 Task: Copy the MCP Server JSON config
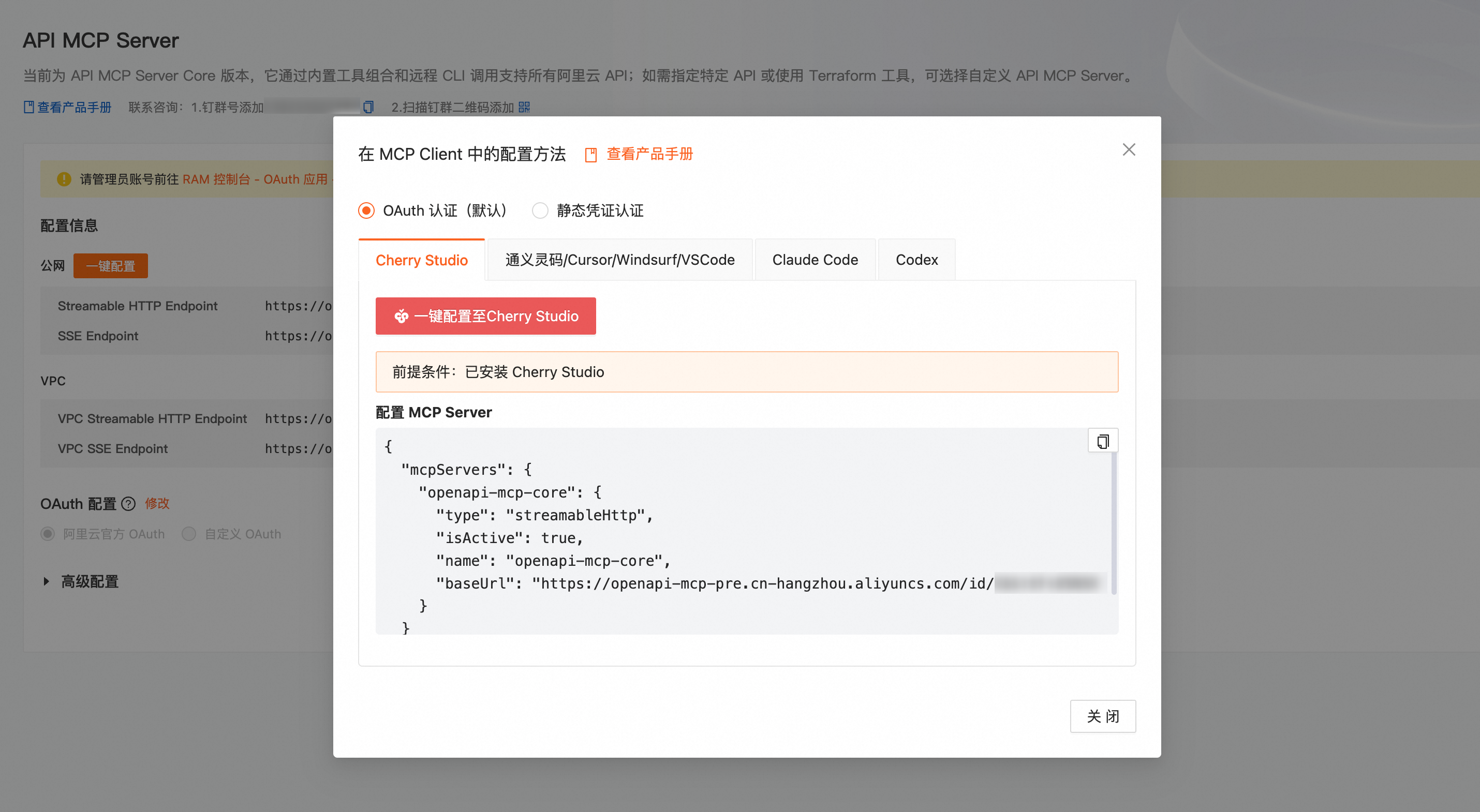tap(1103, 441)
